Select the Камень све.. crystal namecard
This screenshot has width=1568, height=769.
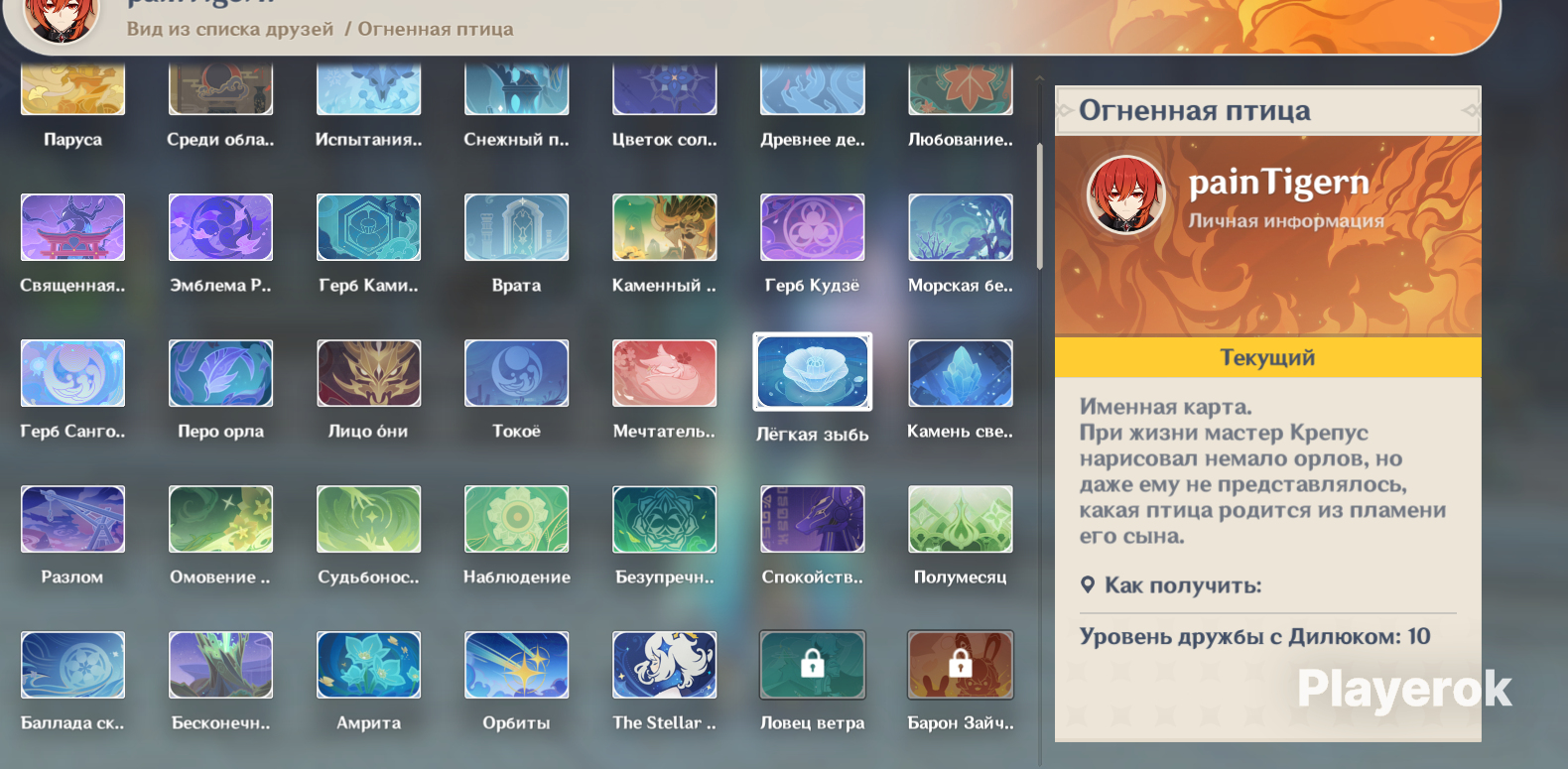pyautogui.click(x=961, y=373)
